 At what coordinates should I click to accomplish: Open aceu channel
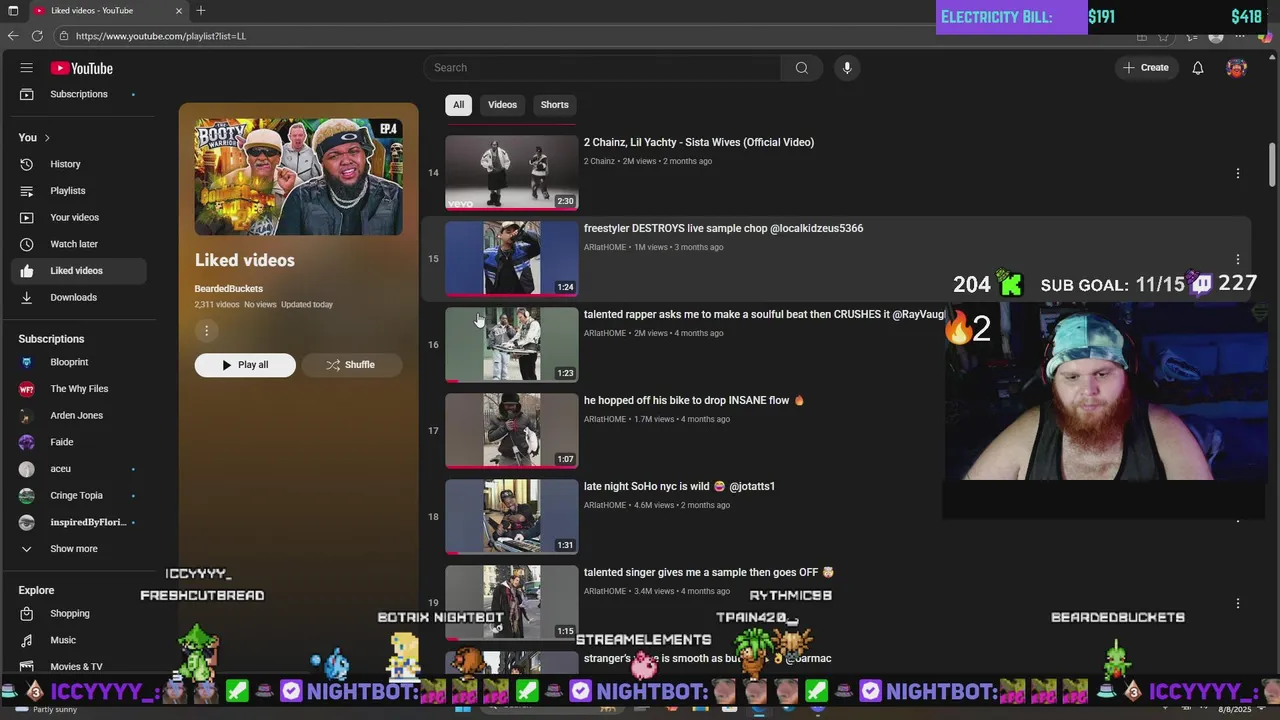pos(79,469)
